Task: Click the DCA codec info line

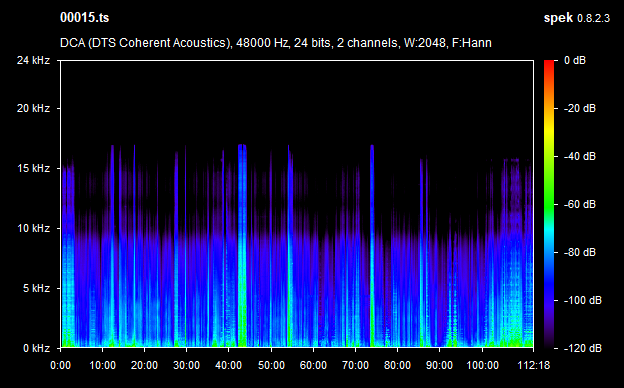Action: coord(275,43)
